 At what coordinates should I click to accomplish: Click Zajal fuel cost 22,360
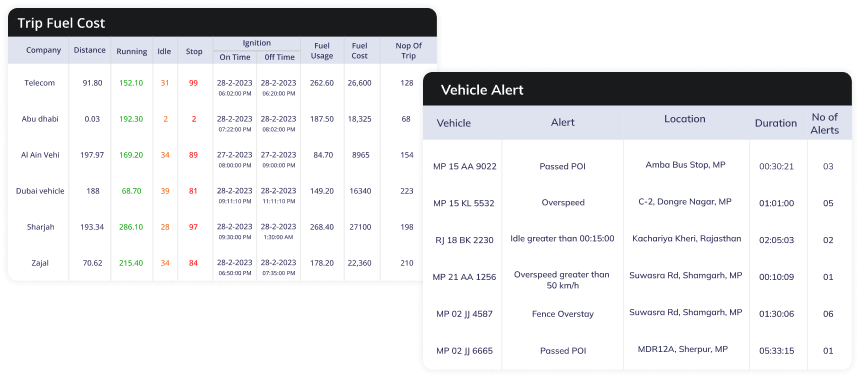(x=360, y=263)
